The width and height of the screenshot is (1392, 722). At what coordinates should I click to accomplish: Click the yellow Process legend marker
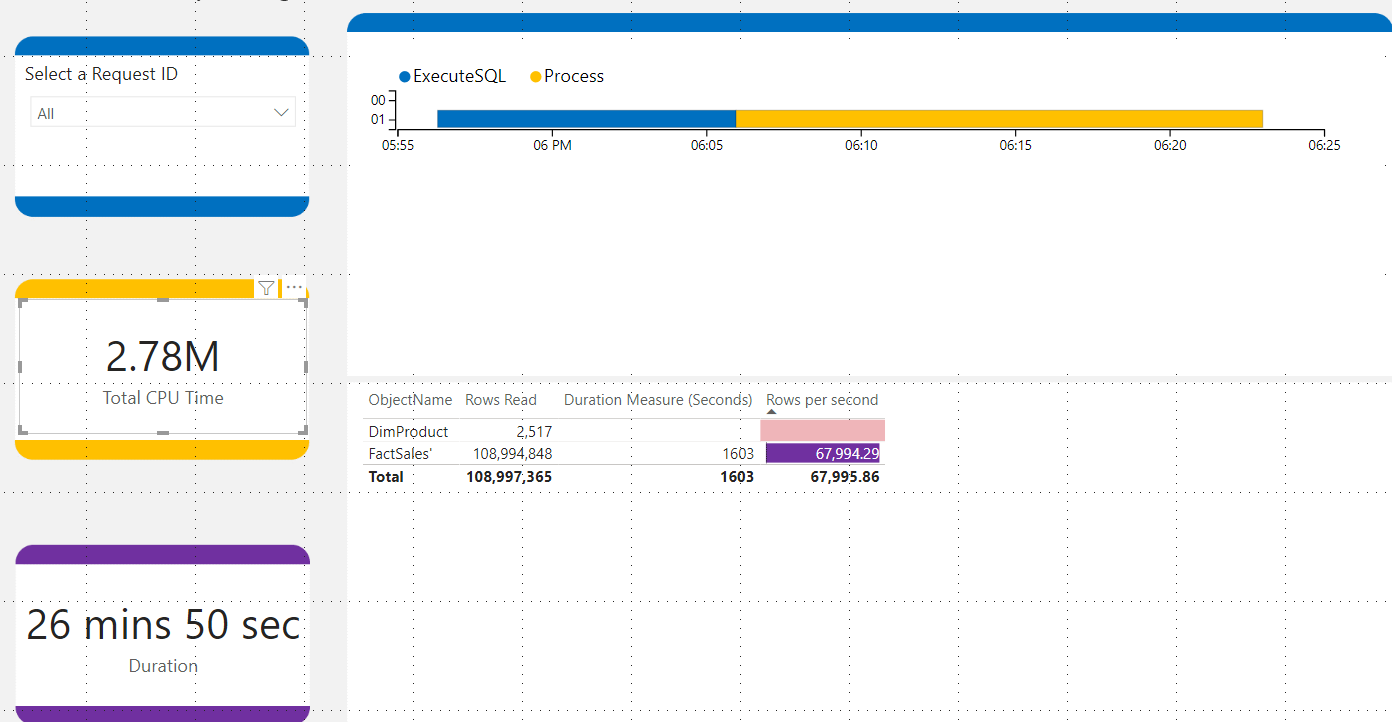tap(536, 76)
